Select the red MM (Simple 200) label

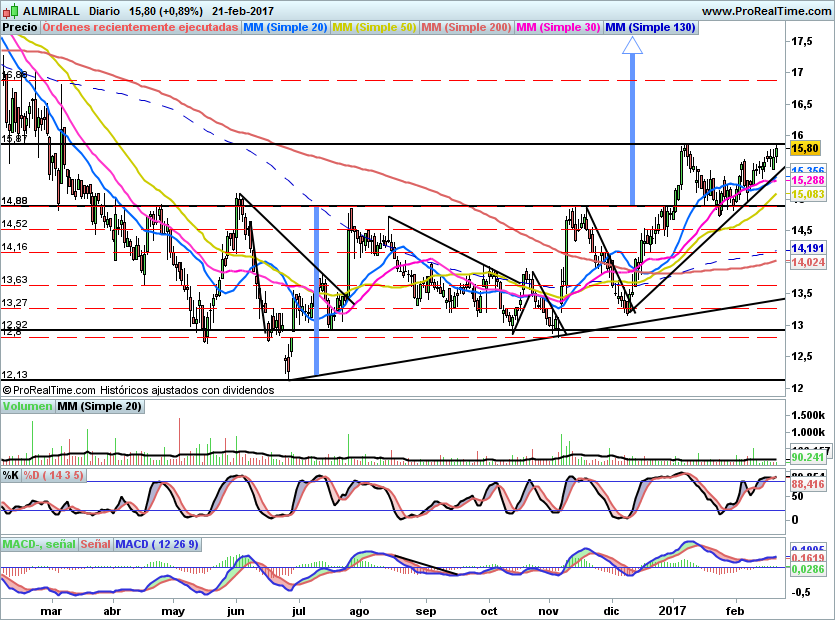click(466, 27)
